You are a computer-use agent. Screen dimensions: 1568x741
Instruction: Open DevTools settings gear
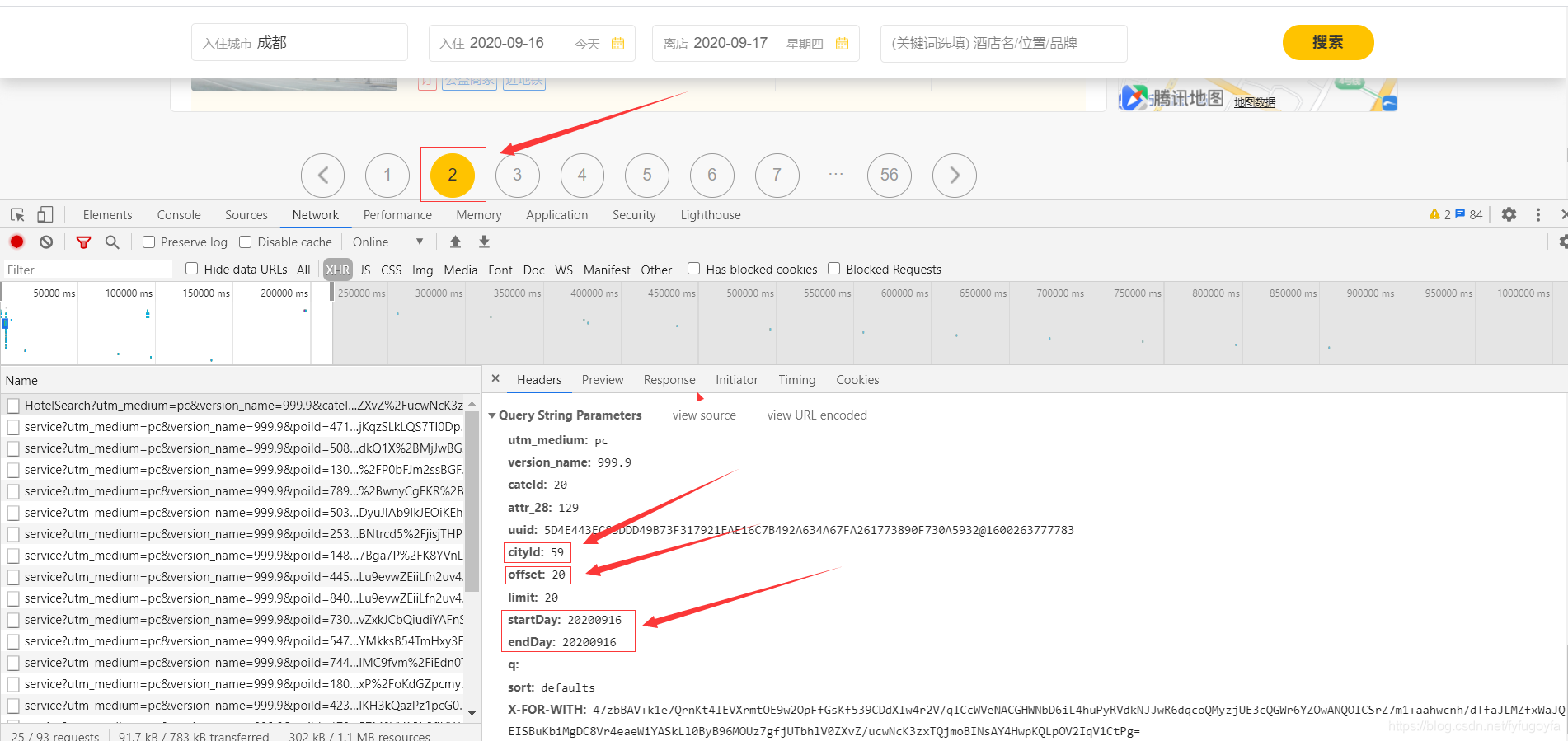click(x=1509, y=214)
